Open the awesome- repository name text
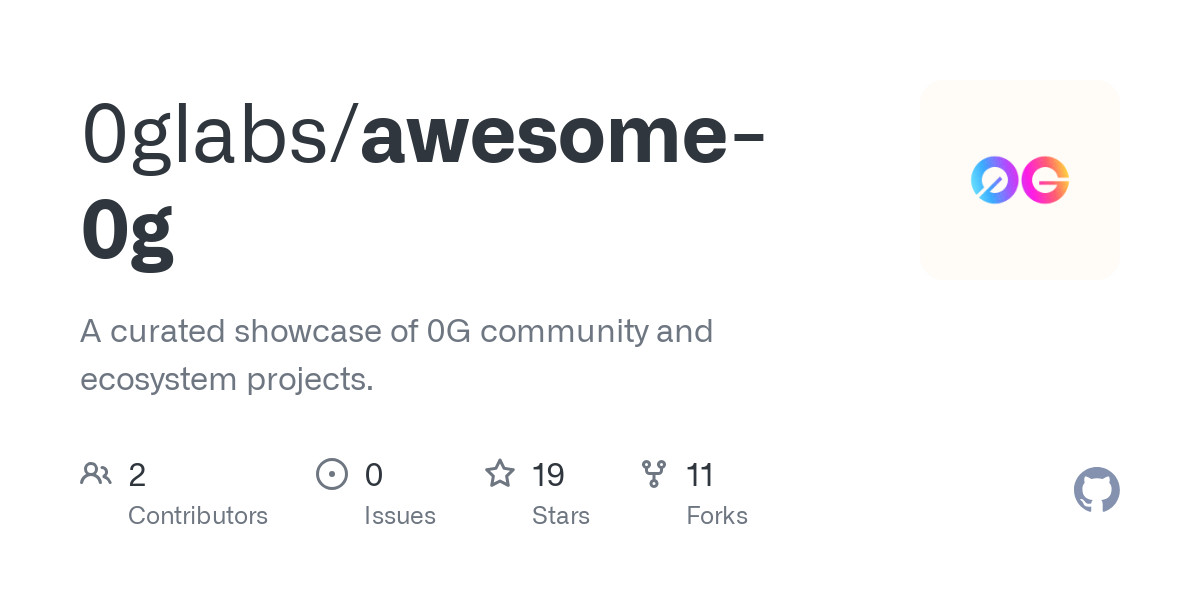 [x=563, y=135]
